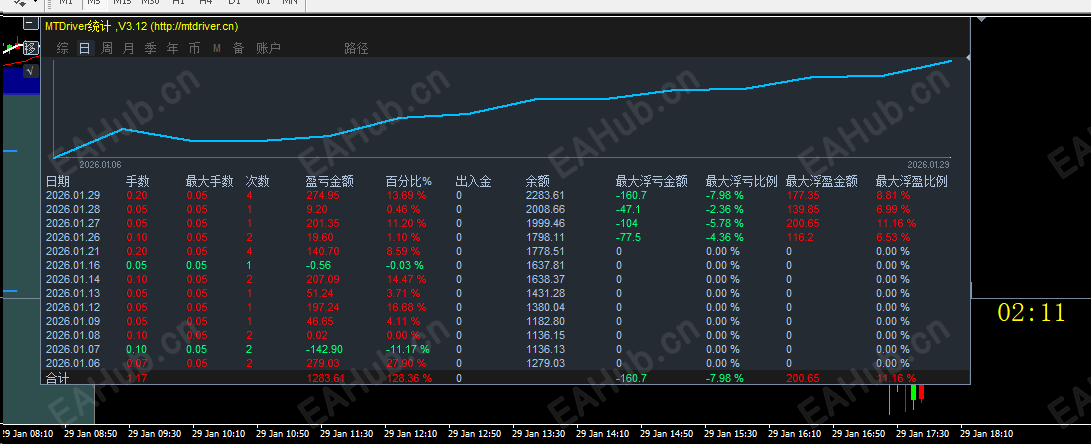Click the -47.1 max floating loss value
1091x444 pixels.
(628, 209)
